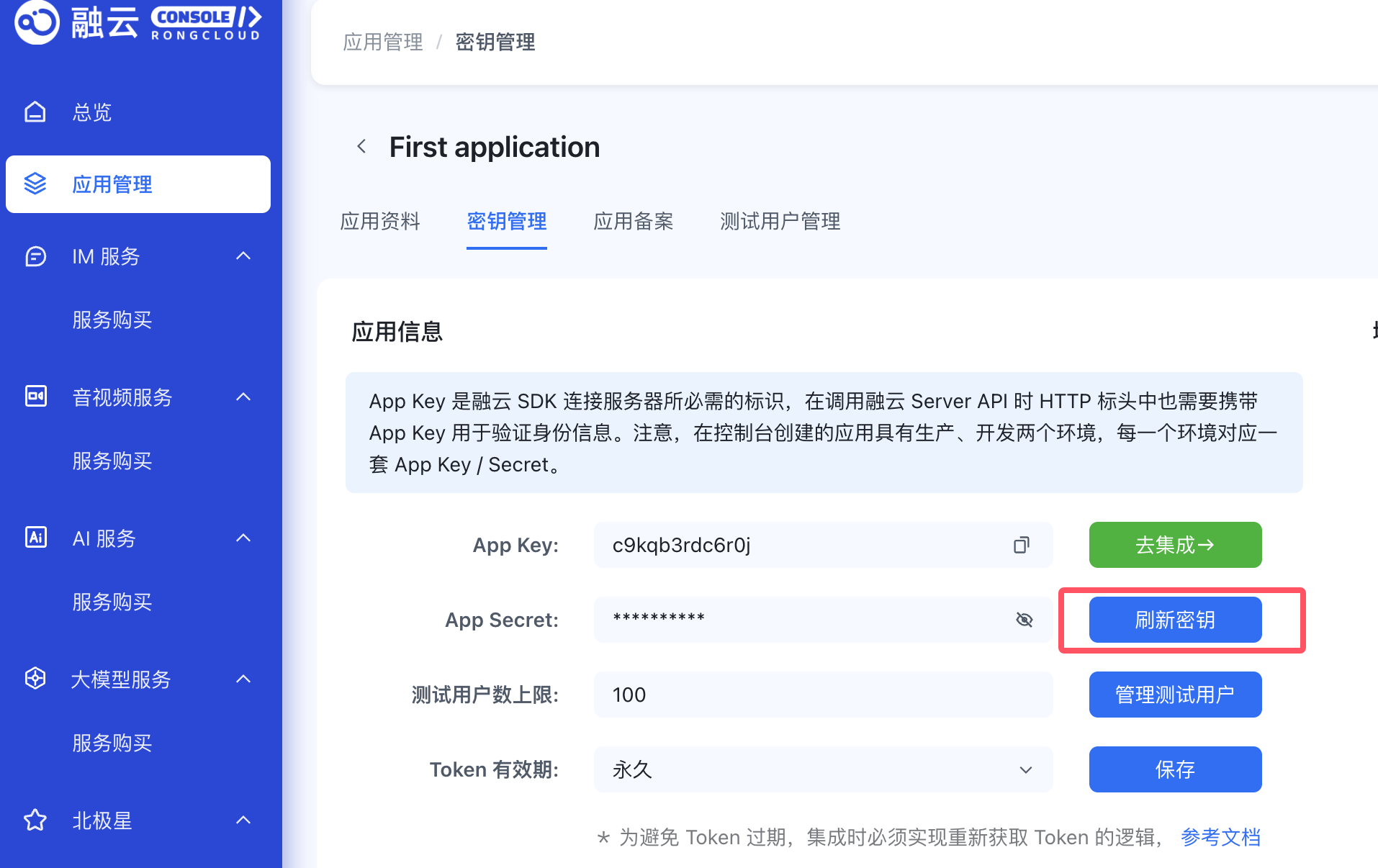Collapse the 北极星 section chevron

click(x=244, y=820)
